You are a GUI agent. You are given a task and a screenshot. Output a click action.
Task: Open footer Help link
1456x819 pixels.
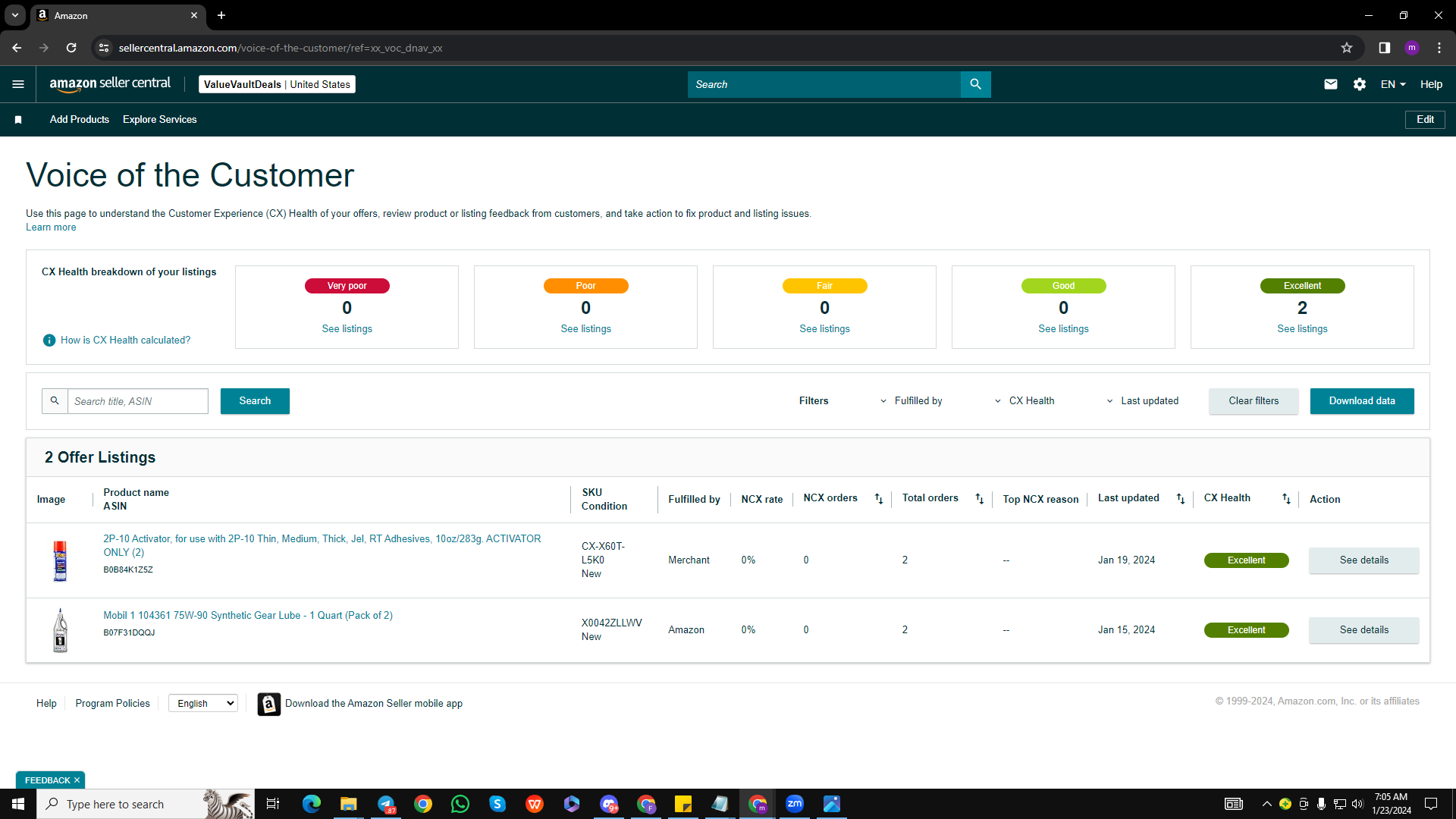click(x=46, y=704)
